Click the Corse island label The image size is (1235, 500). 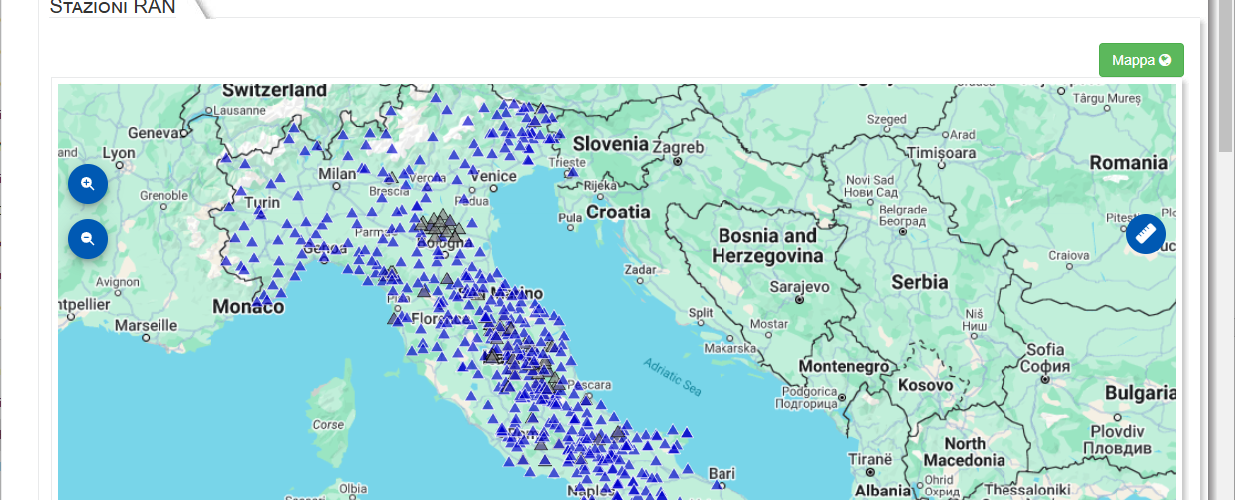click(328, 424)
